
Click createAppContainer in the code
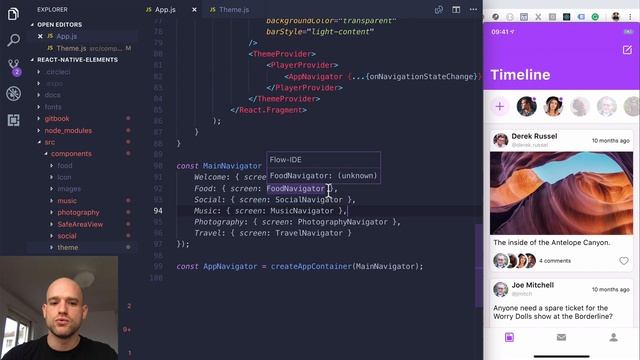pos(311,267)
